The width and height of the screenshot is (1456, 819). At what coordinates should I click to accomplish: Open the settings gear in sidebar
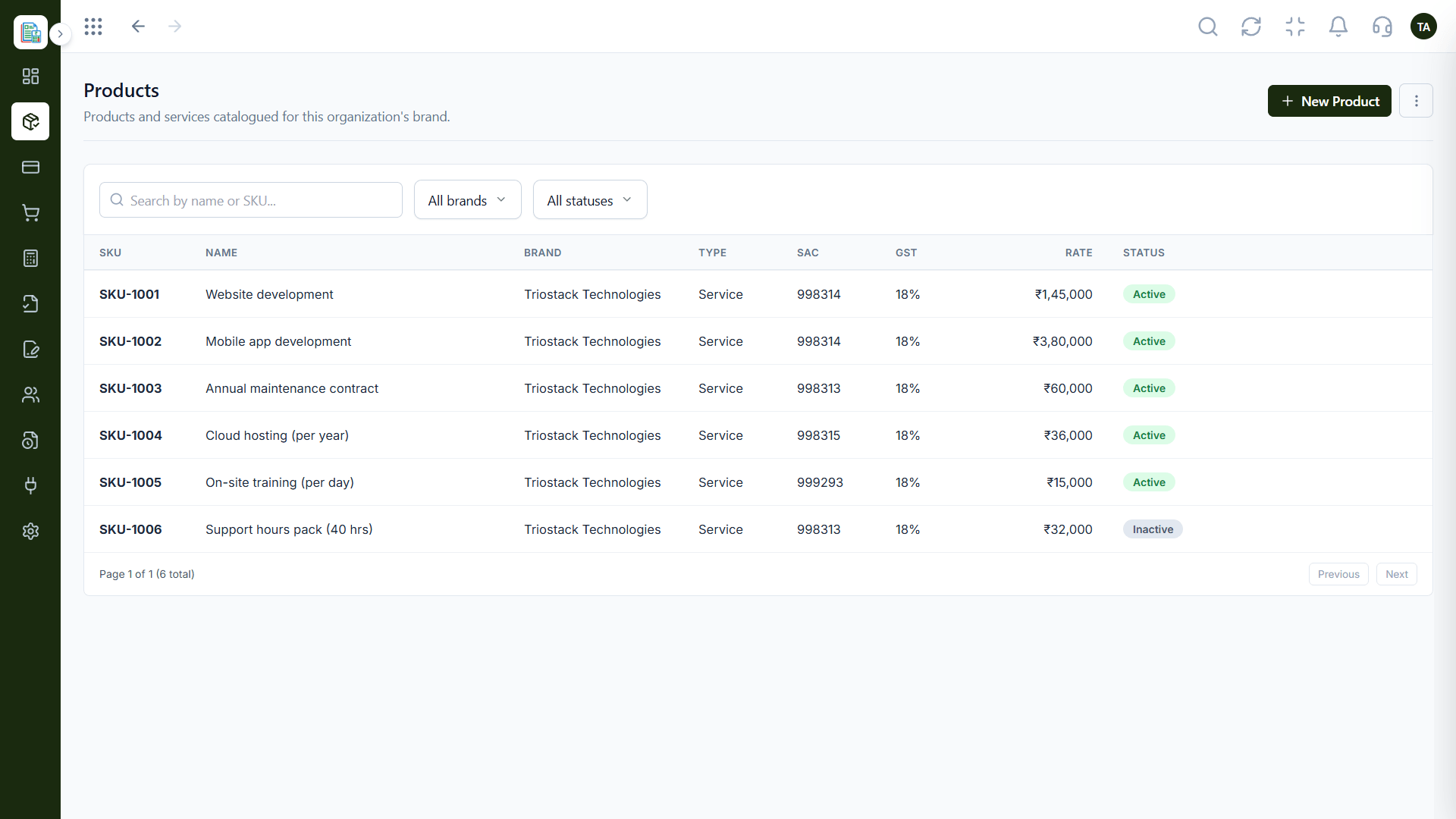click(30, 531)
